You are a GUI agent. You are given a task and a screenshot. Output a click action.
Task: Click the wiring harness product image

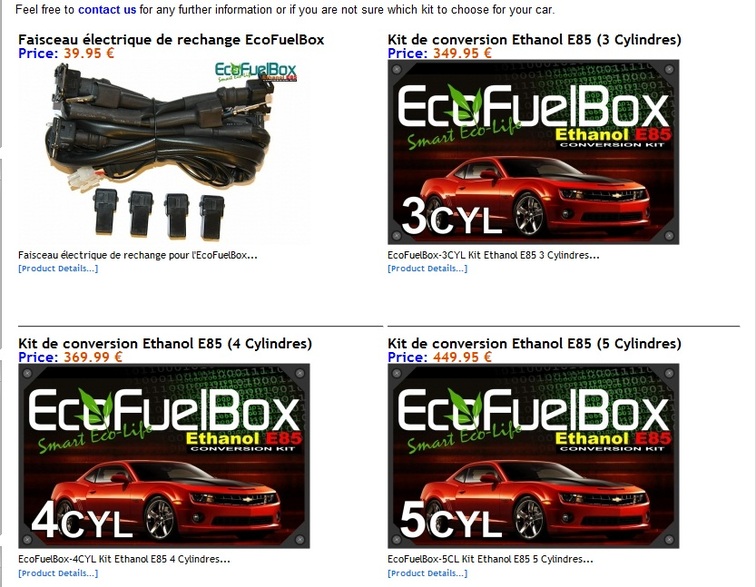click(x=164, y=152)
